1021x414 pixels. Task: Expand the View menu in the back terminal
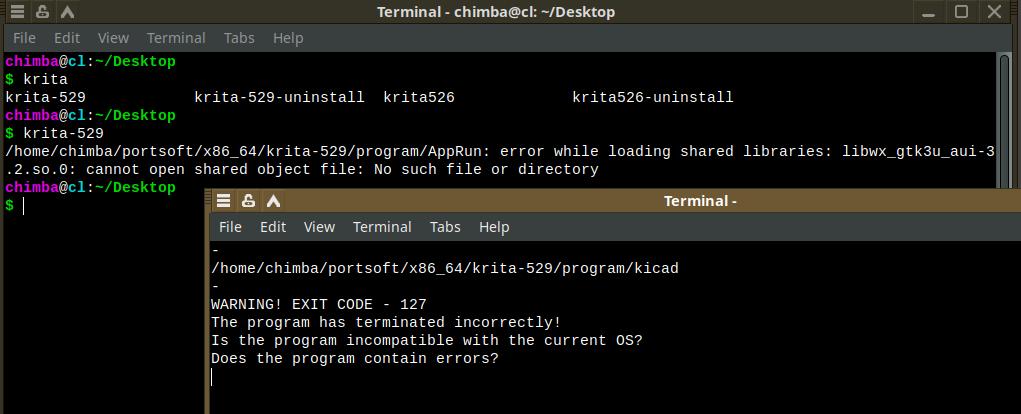click(113, 38)
